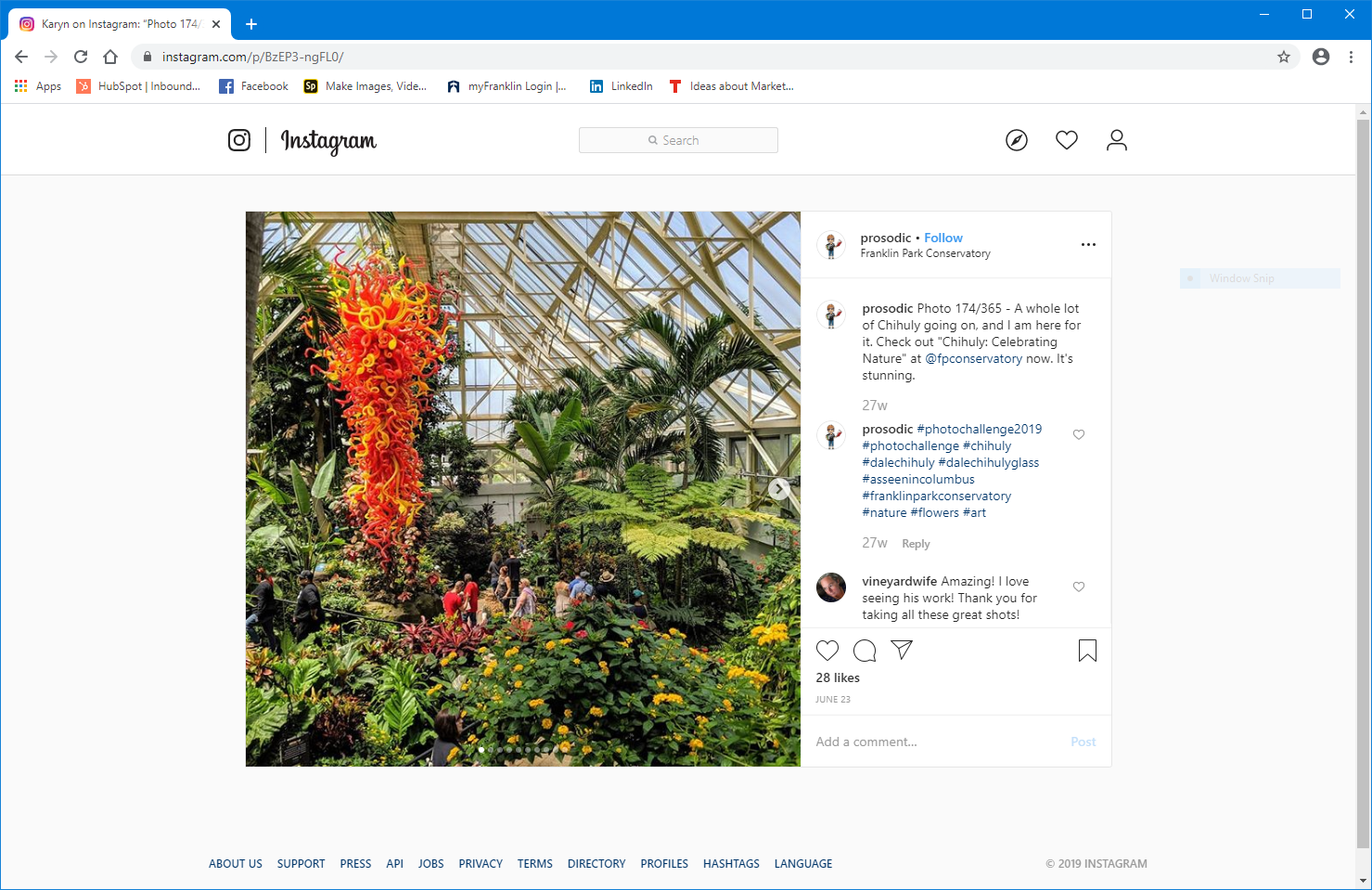Open the Instagram wordmark home link
The height and width of the screenshot is (890, 1372).
coord(328,141)
